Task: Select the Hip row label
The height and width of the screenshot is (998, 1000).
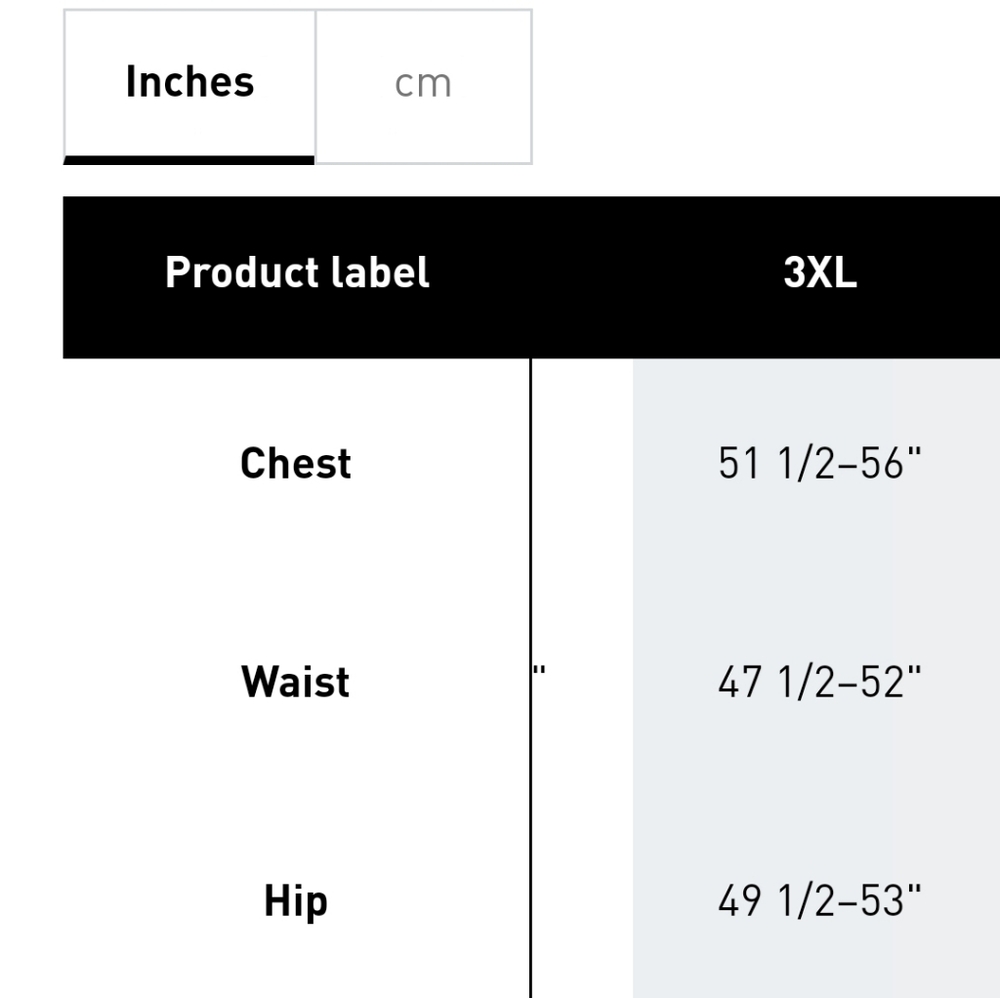Action: click(x=295, y=901)
